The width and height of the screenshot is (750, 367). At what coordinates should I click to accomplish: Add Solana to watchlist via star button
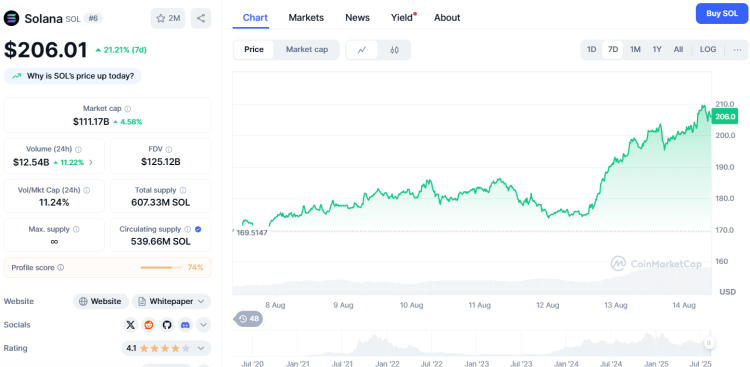[x=168, y=18]
